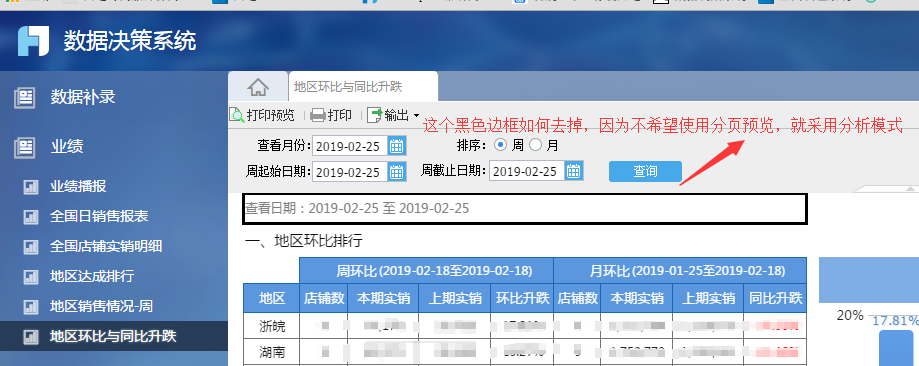The width and height of the screenshot is (919, 366).
Task: Click the 地区 column header
Action: click(272, 298)
